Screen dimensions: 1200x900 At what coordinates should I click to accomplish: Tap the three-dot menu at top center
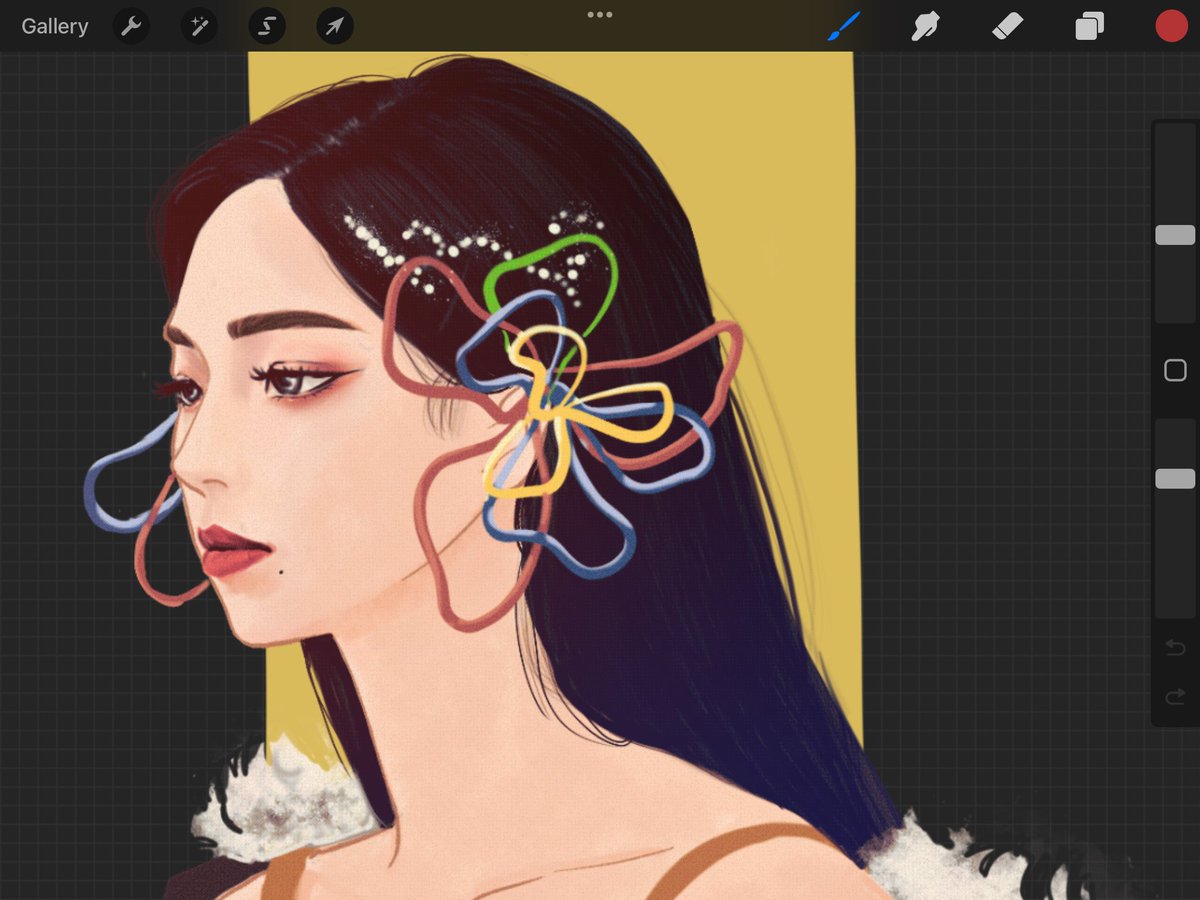600,15
